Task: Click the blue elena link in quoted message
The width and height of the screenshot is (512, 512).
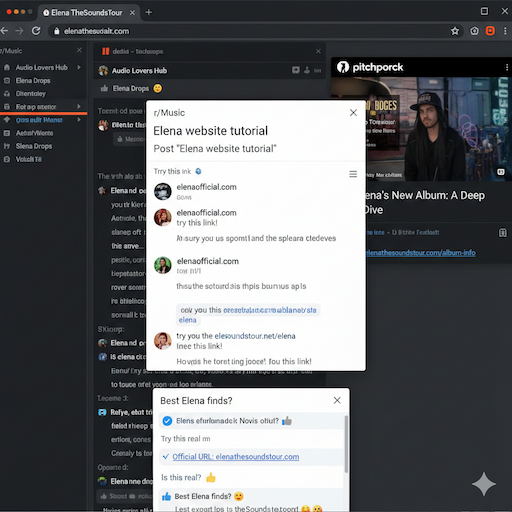Action: (x=188, y=320)
